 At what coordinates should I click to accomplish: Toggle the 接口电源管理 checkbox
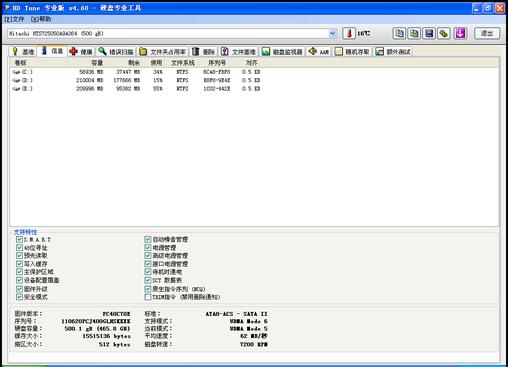click(x=148, y=264)
